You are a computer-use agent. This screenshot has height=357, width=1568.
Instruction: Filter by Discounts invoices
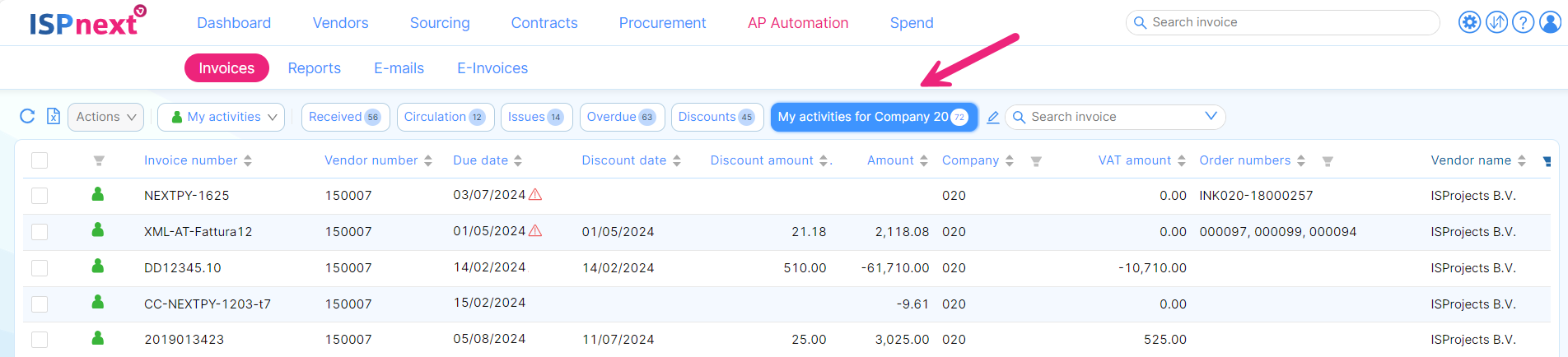(716, 117)
